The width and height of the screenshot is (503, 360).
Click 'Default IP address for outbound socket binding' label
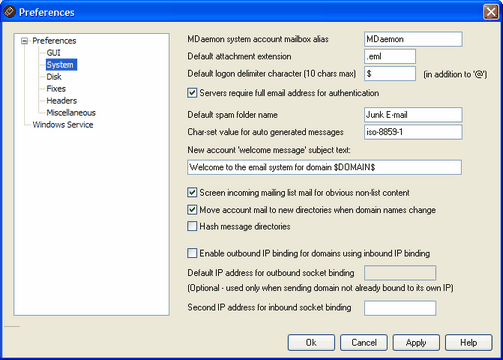tap(271, 273)
